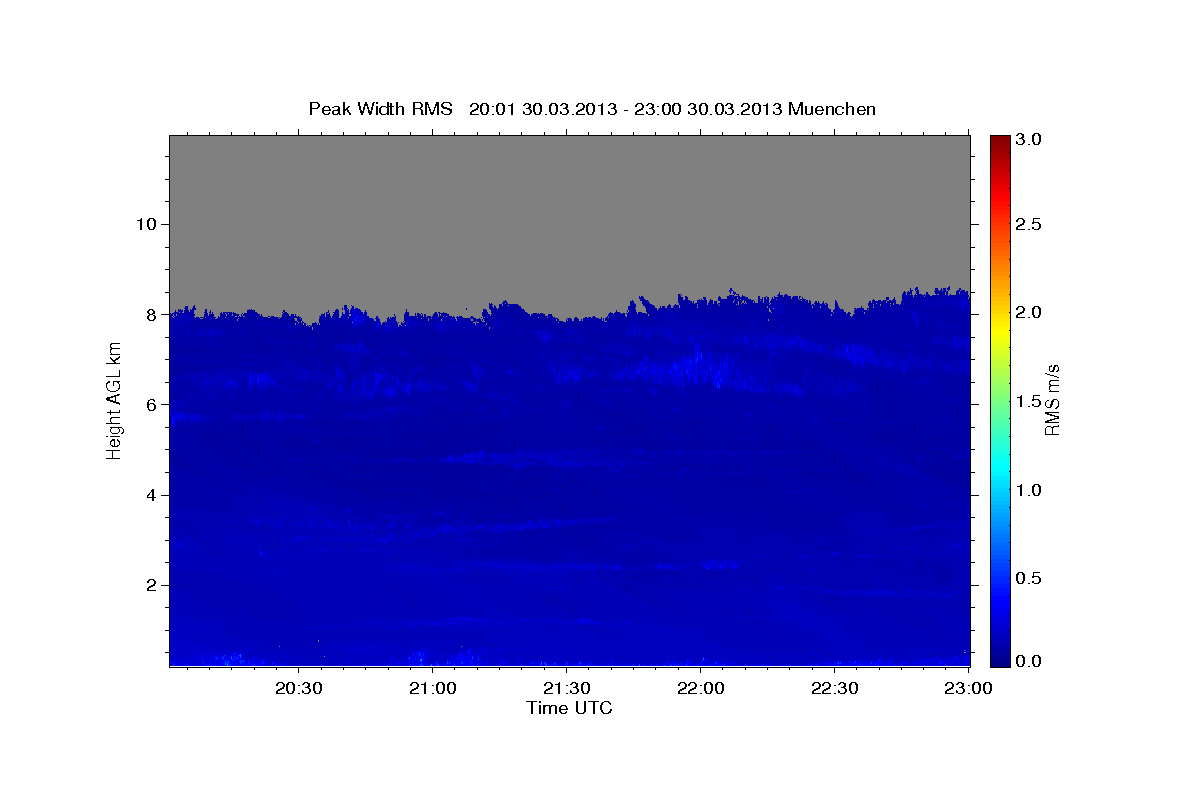The height and width of the screenshot is (800, 1200).
Task: Click the "Muenchen" location label in title
Action: [x=832, y=108]
